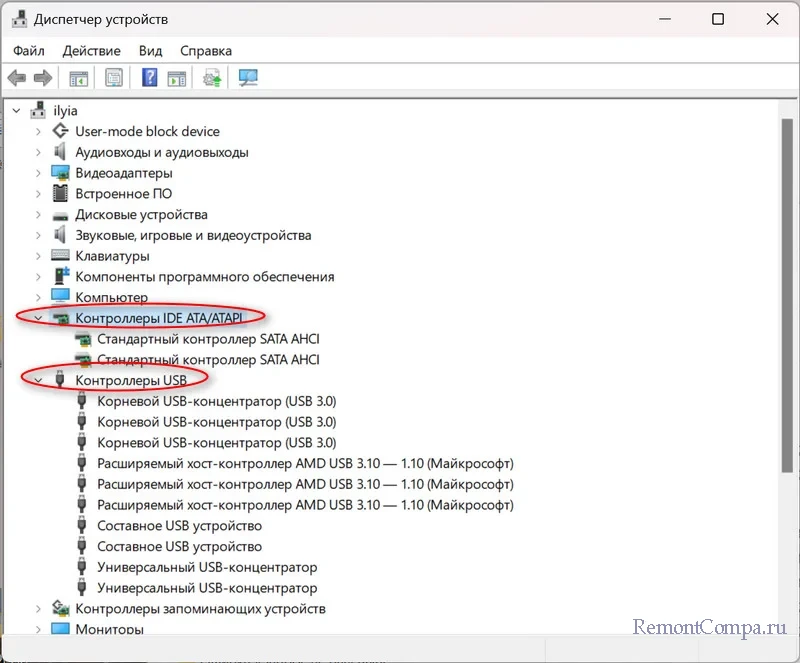Click the Properties toolbar icon
Viewport: 800px width, 663px height.
pos(114,78)
